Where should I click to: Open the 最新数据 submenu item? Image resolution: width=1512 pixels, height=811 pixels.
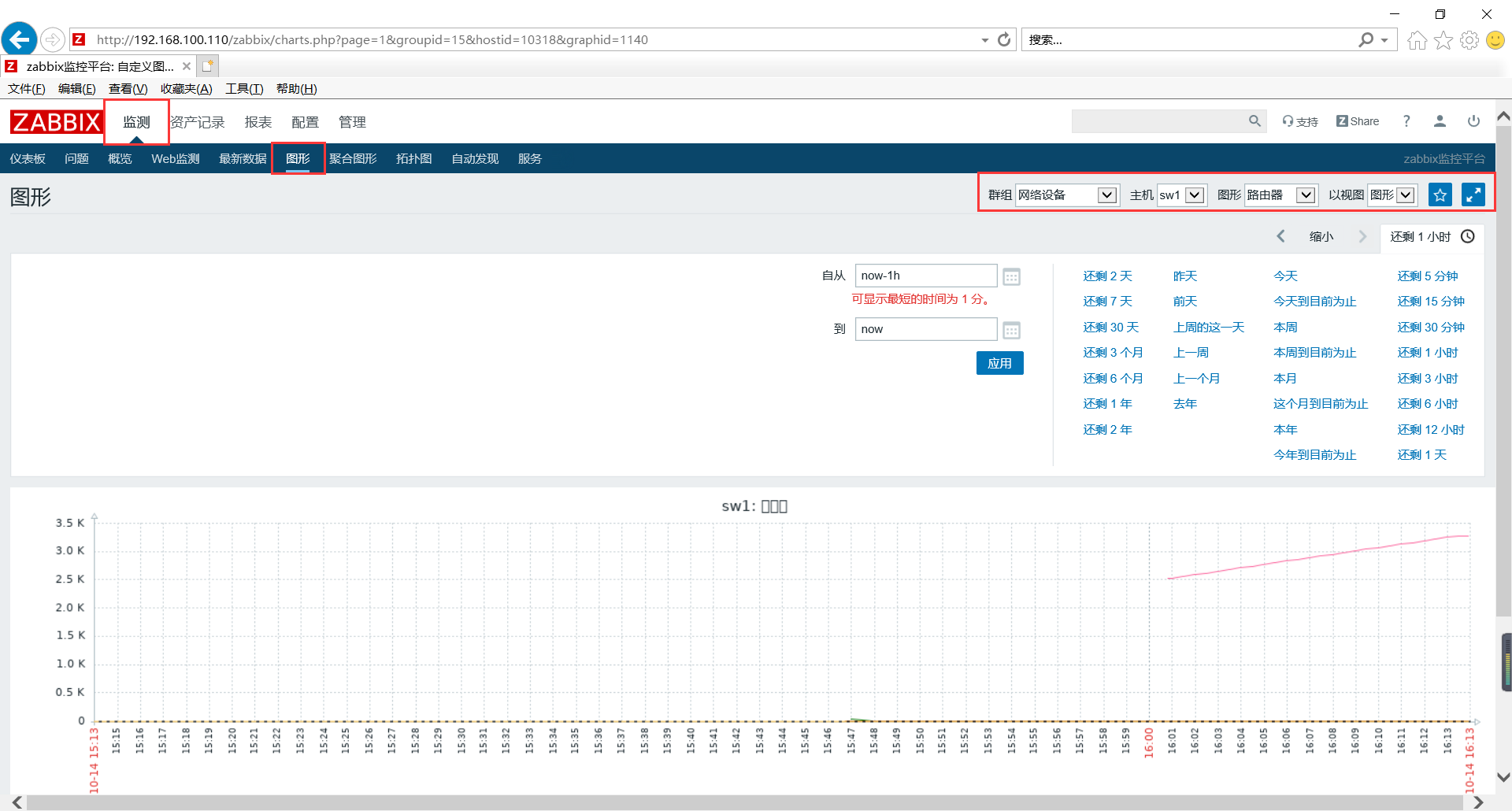point(243,158)
